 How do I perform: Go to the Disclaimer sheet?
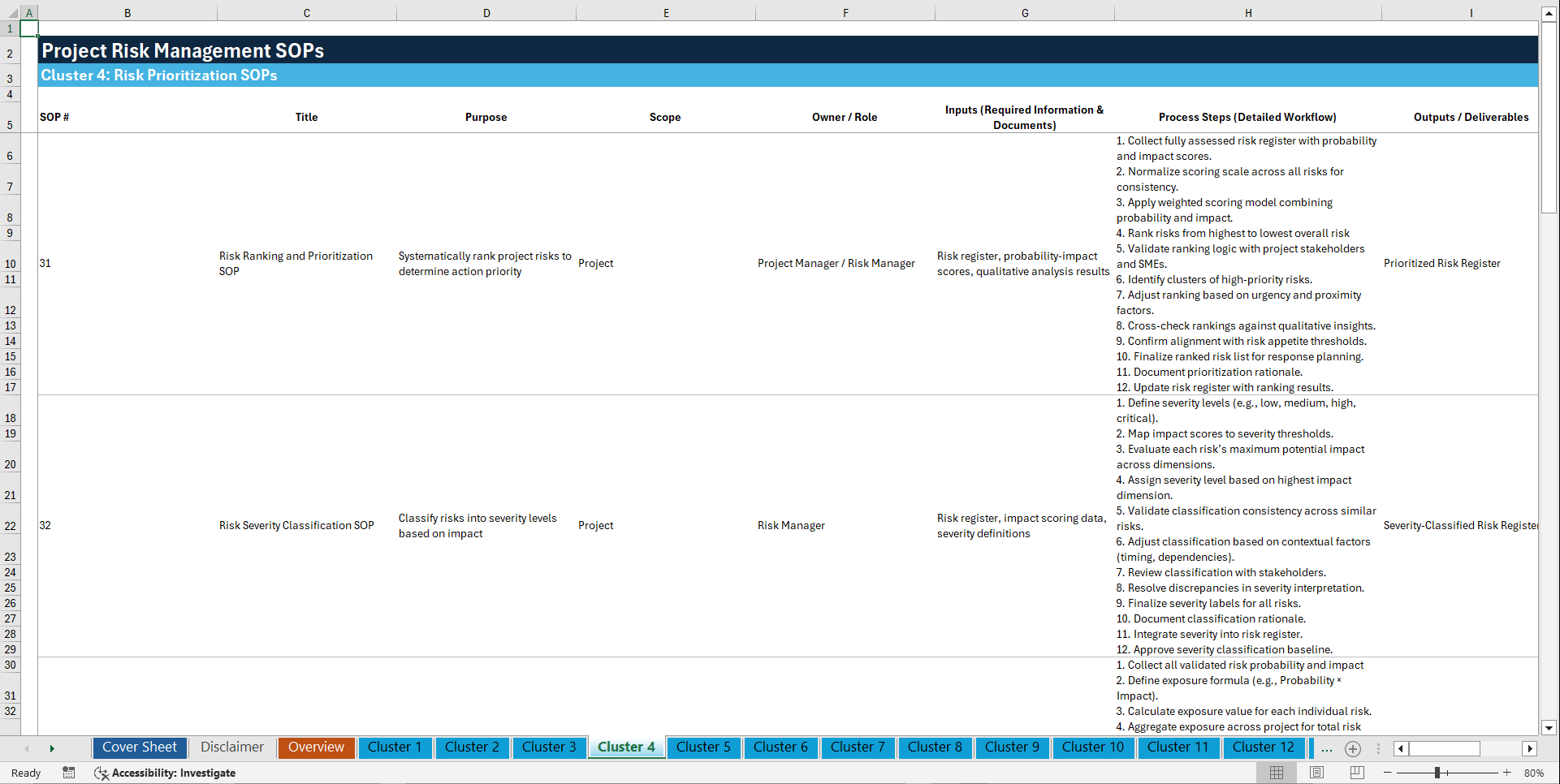pos(231,747)
